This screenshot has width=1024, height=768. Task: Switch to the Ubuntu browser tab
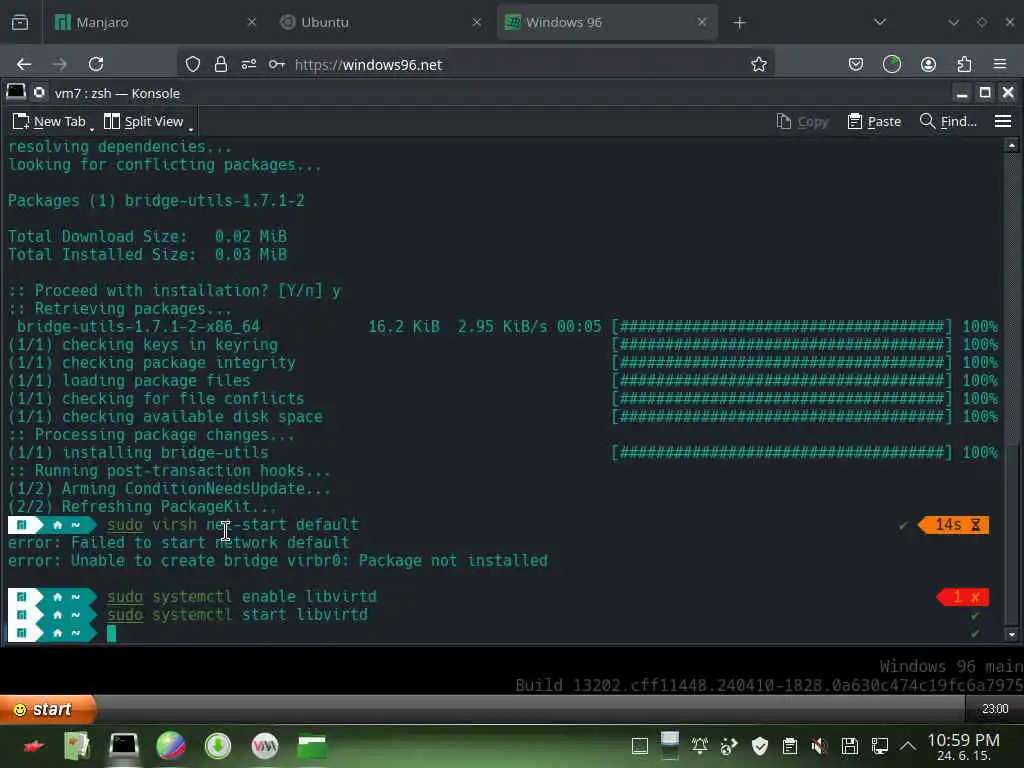pos(381,22)
